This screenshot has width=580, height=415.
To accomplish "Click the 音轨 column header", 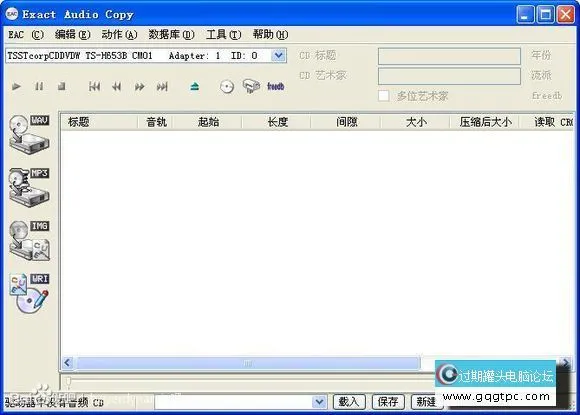I will tap(156, 122).
